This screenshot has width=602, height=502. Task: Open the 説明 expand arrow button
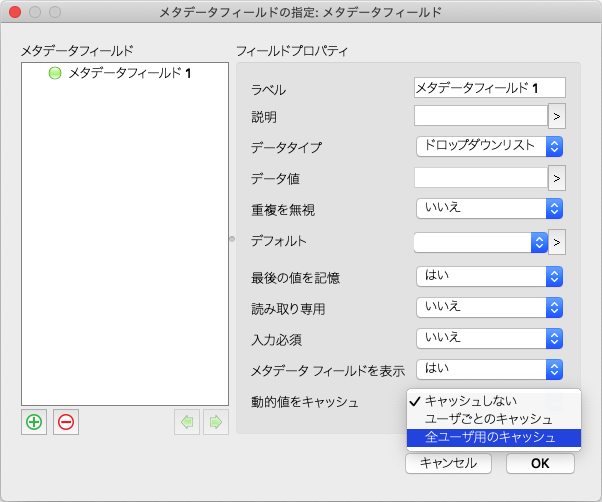[x=557, y=116]
